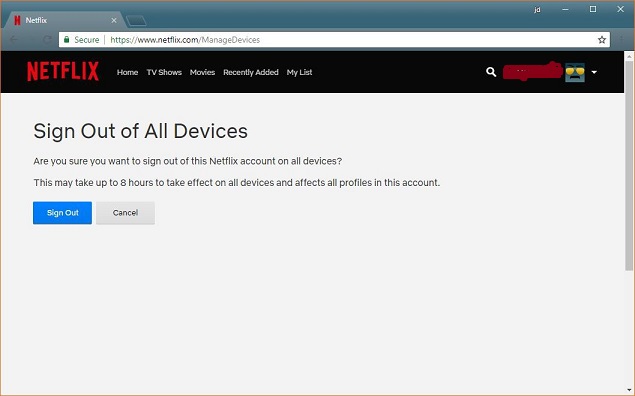
Task: Open the Recently Added section
Action: 251,72
